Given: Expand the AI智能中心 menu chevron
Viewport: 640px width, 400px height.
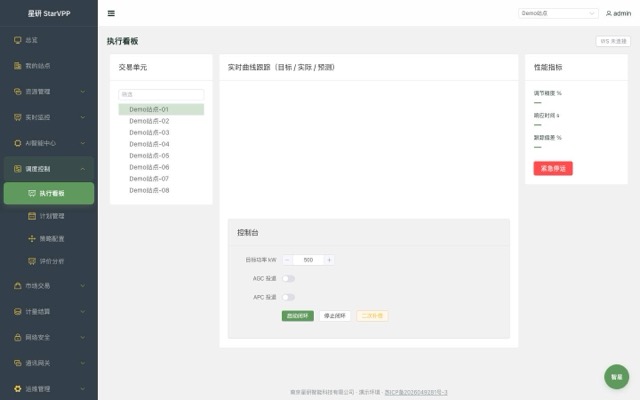Looking at the screenshot, I should pyautogui.click(x=83, y=143).
